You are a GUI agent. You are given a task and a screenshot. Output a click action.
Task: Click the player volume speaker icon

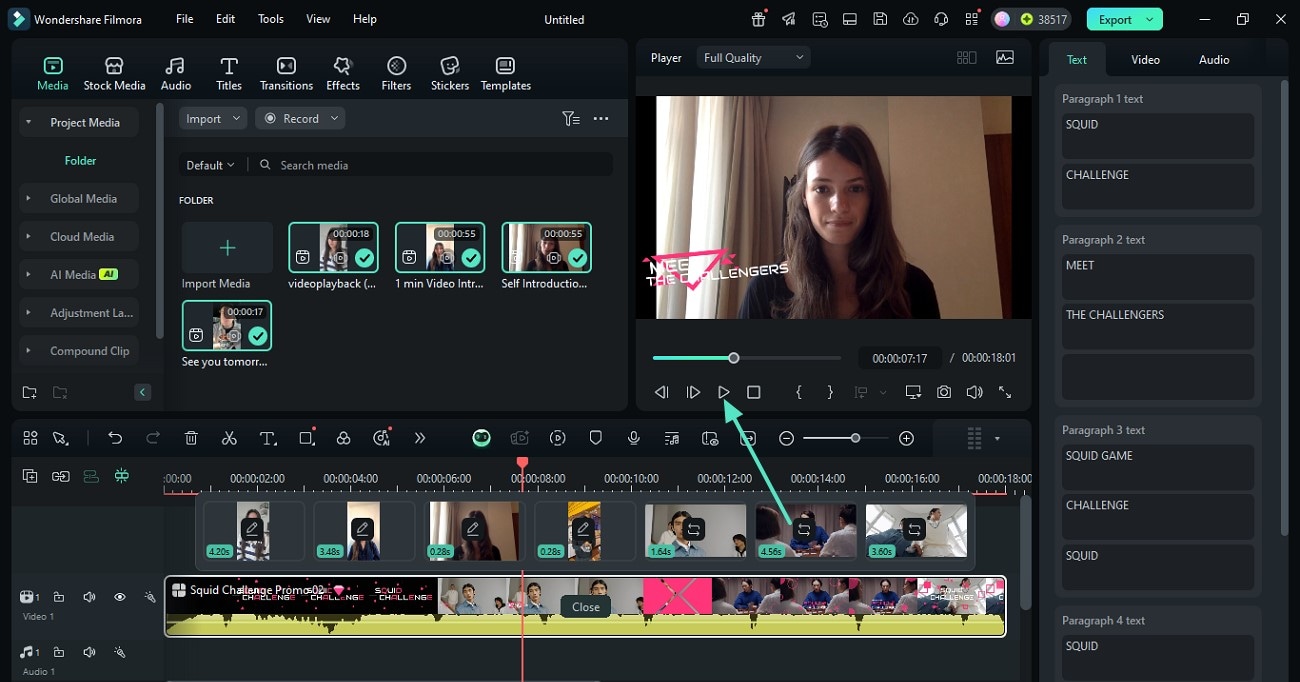(974, 392)
